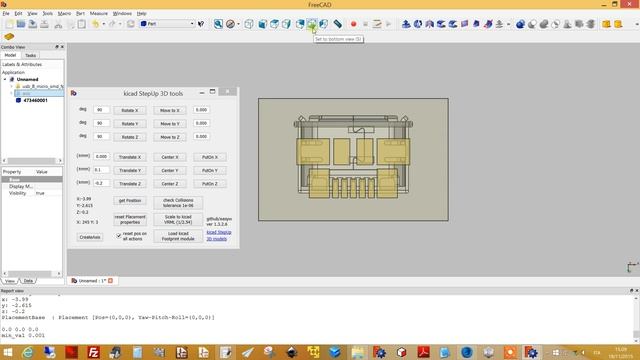Click the model tree horizontal scrollbar
Screen dimensions: 640x360
(32, 161)
